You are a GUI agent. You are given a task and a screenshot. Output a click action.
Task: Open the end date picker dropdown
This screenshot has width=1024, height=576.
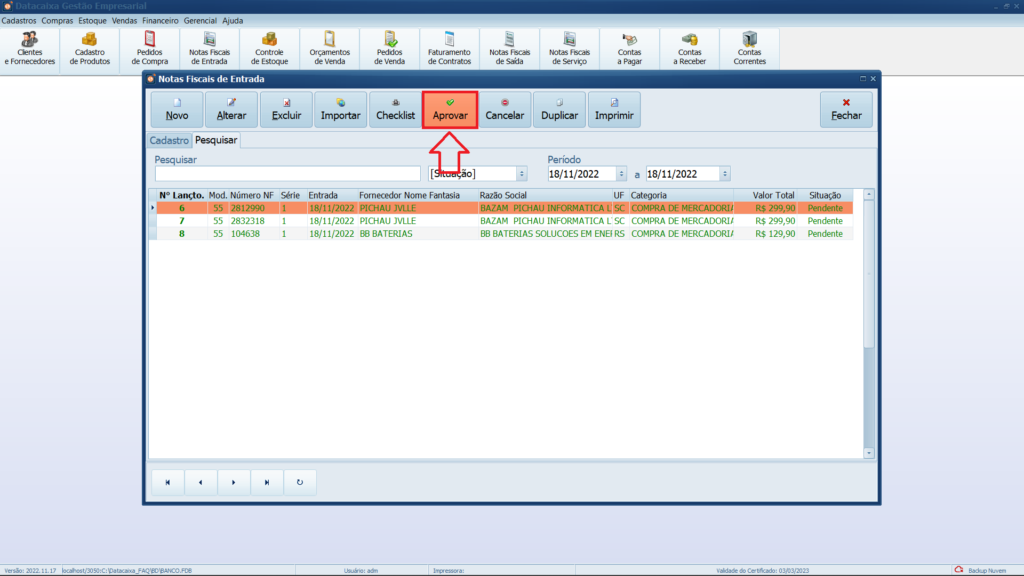point(724,174)
